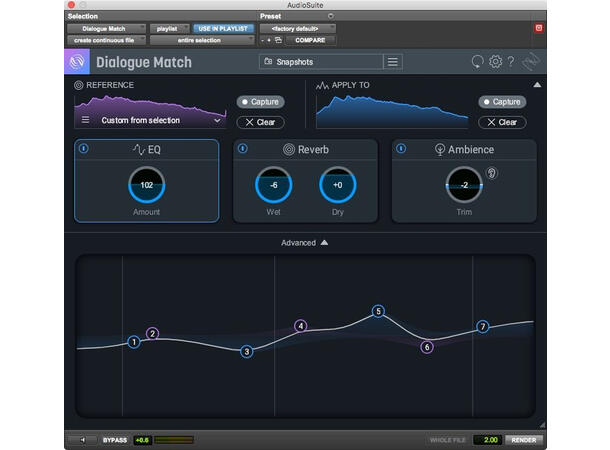Click Clear under REFERENCE
610x450 pixels.
click(x=260, y=122)
